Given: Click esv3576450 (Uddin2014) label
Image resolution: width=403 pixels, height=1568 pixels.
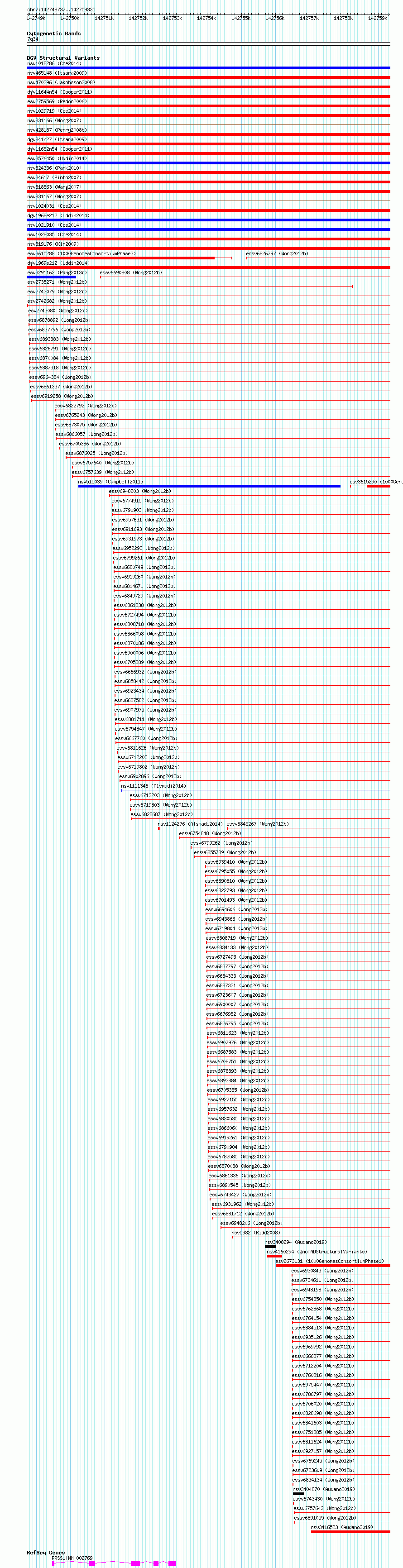Looking at the screenshot, I should click(x=57, y=159).
